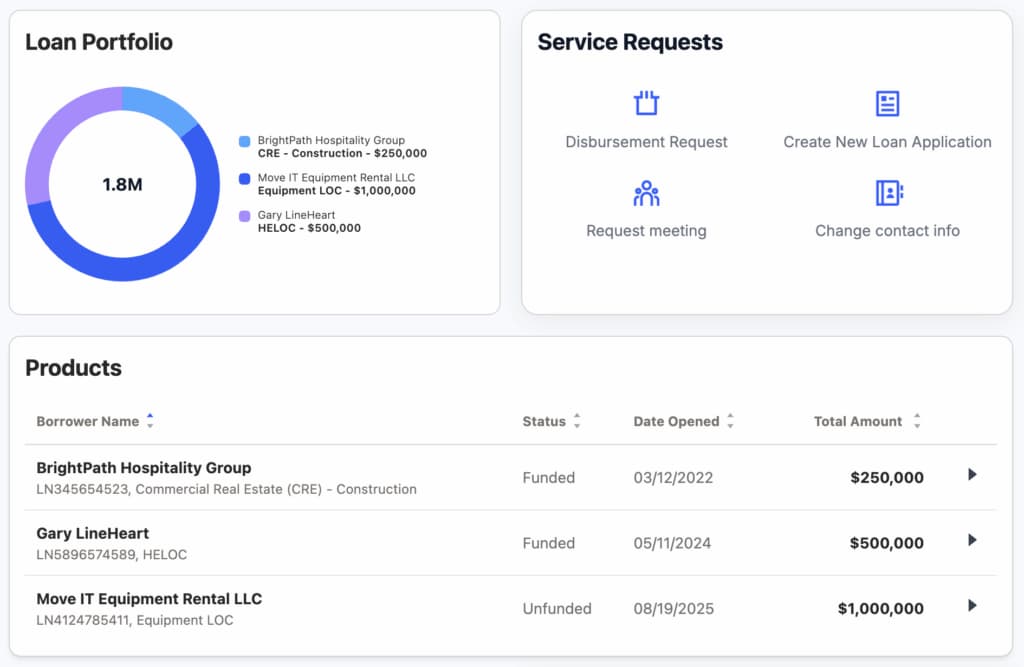1024x667 pixels.
Task: Click date 05/11/2024
Action: (672, 543)
